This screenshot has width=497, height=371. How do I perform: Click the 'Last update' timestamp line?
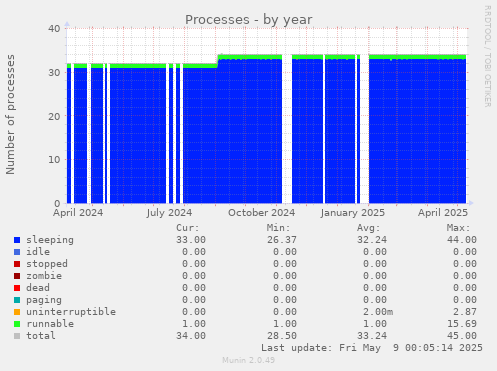pos(372,348)
